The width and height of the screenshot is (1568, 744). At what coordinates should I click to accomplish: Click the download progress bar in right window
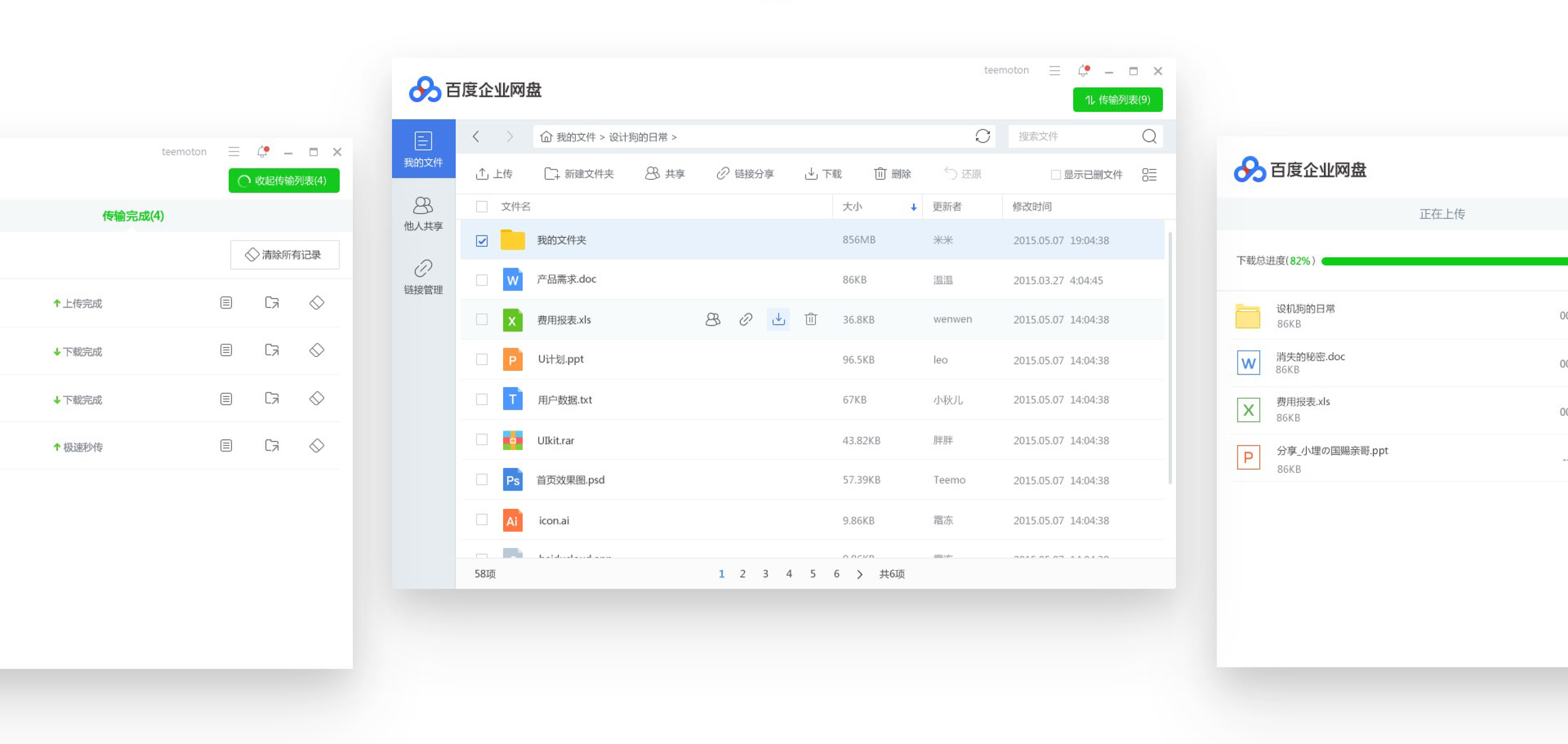[1444, 261]
